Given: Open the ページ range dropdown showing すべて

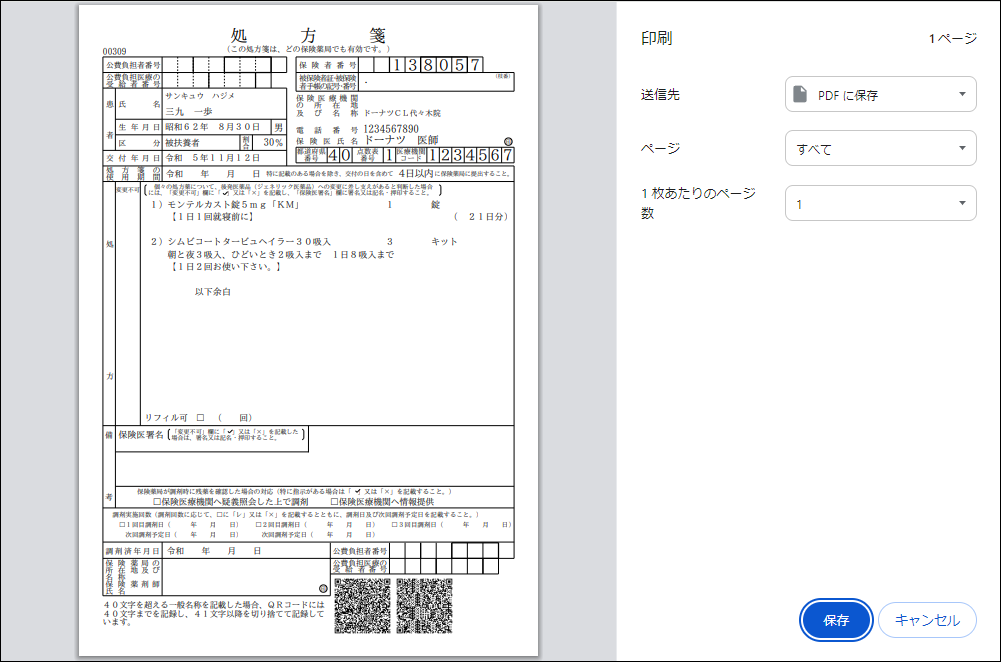Looking at the screenshot, I should 880,147.
